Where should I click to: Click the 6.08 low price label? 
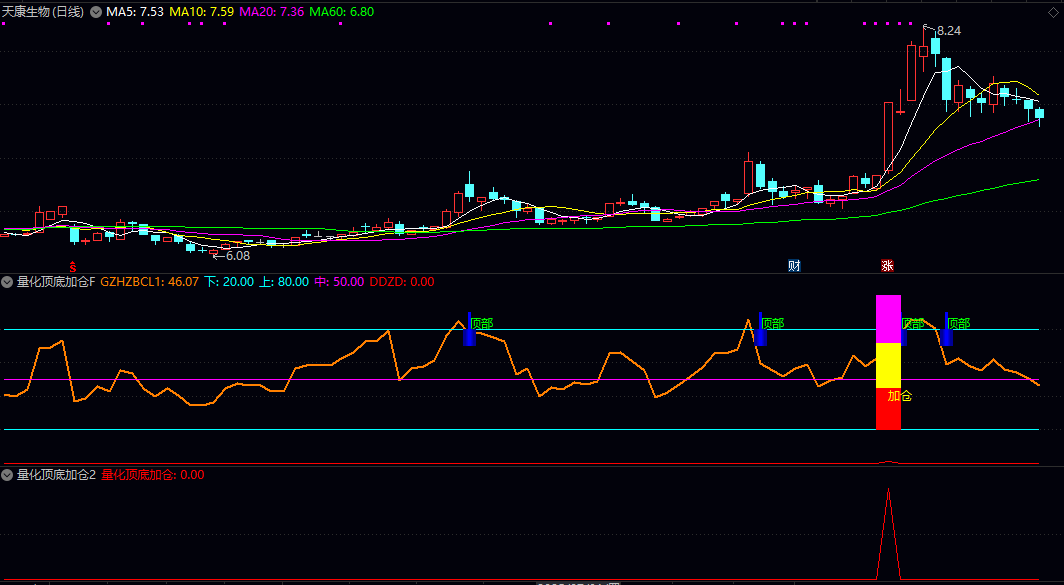click(x=236, y=256)
